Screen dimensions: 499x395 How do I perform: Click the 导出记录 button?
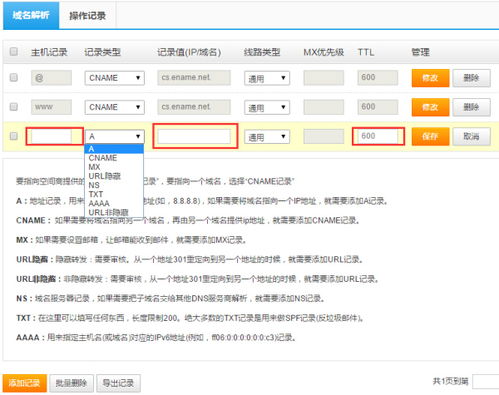tap(118, 383)
